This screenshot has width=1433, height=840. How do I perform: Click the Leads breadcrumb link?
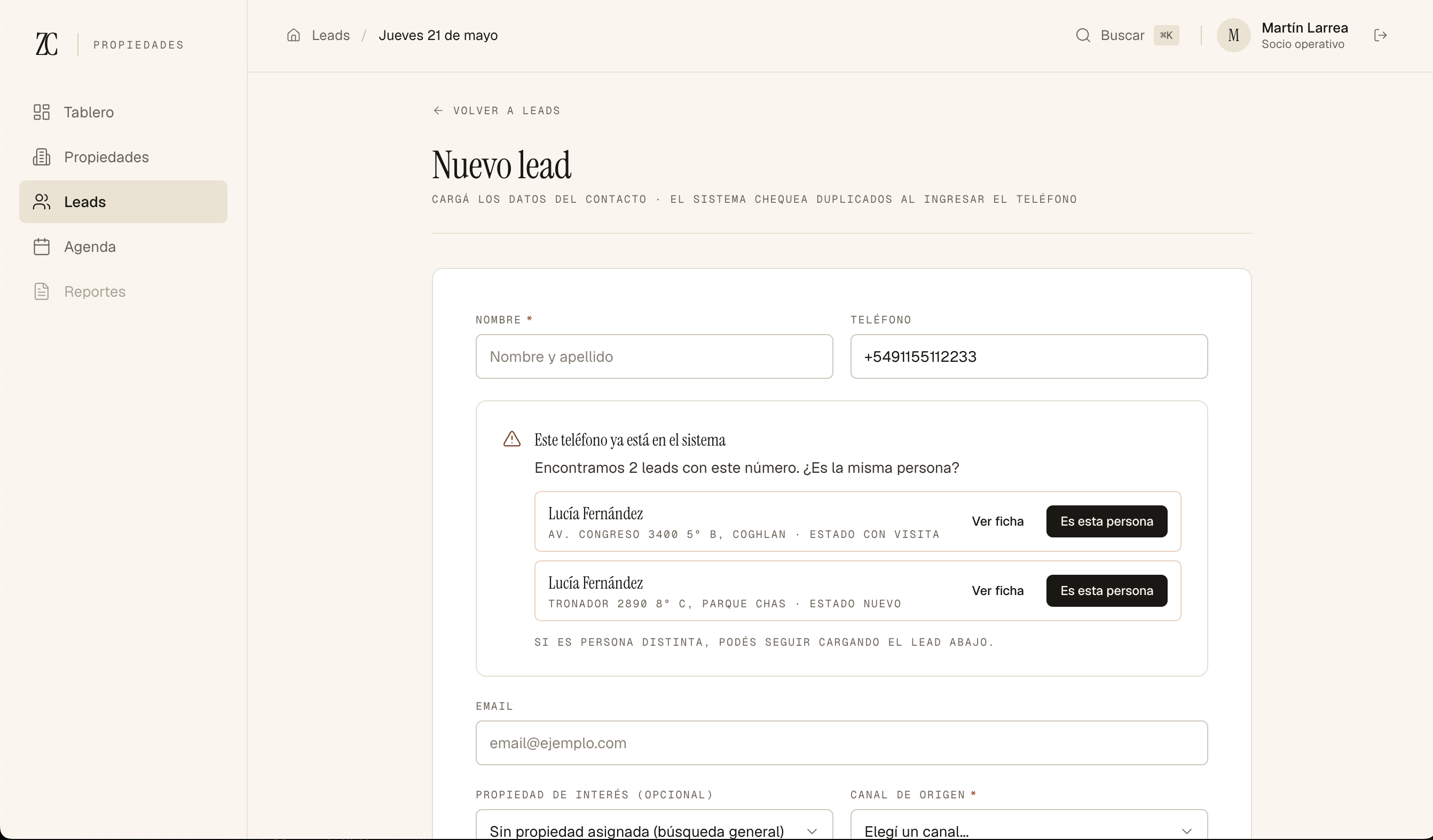pos(330,35)
